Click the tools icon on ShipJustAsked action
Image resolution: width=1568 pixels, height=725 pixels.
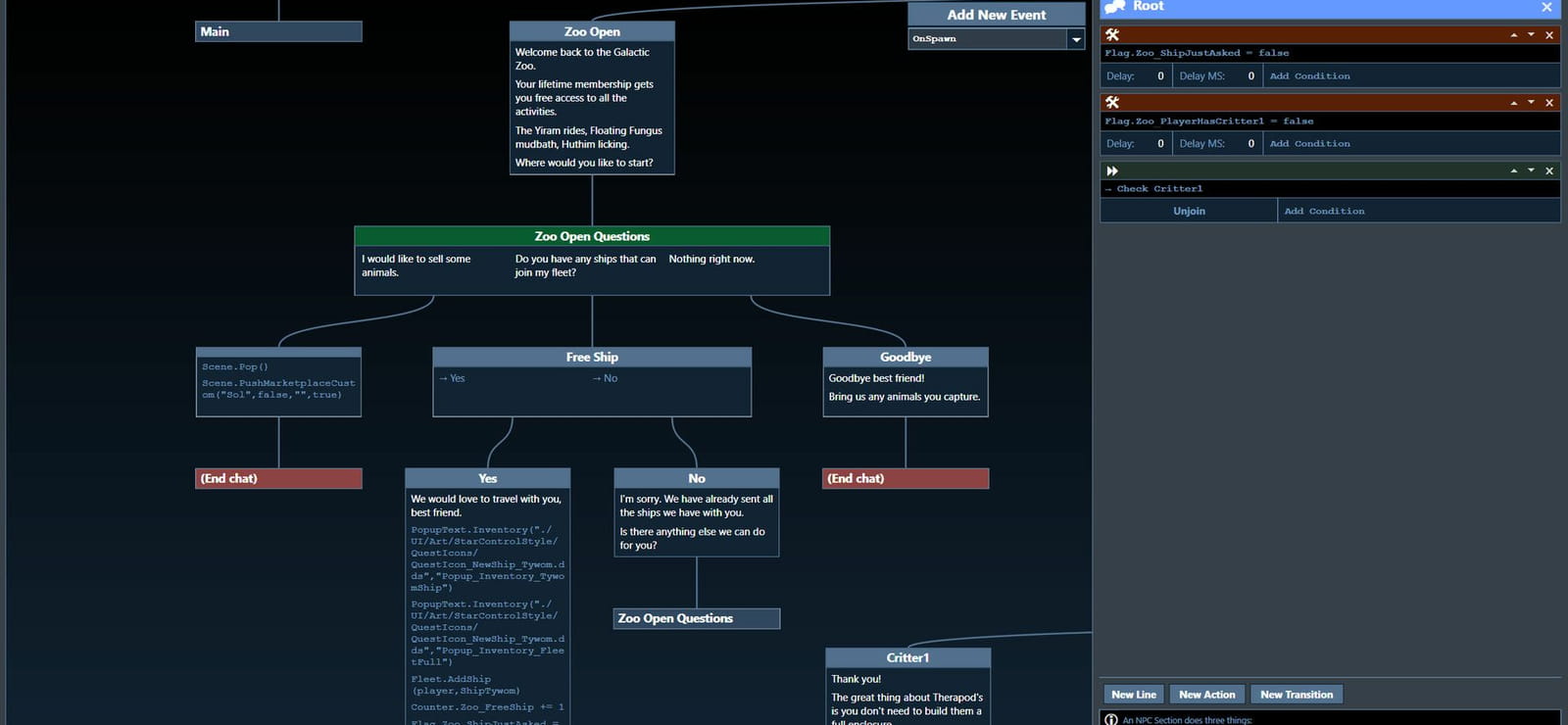1112,34
